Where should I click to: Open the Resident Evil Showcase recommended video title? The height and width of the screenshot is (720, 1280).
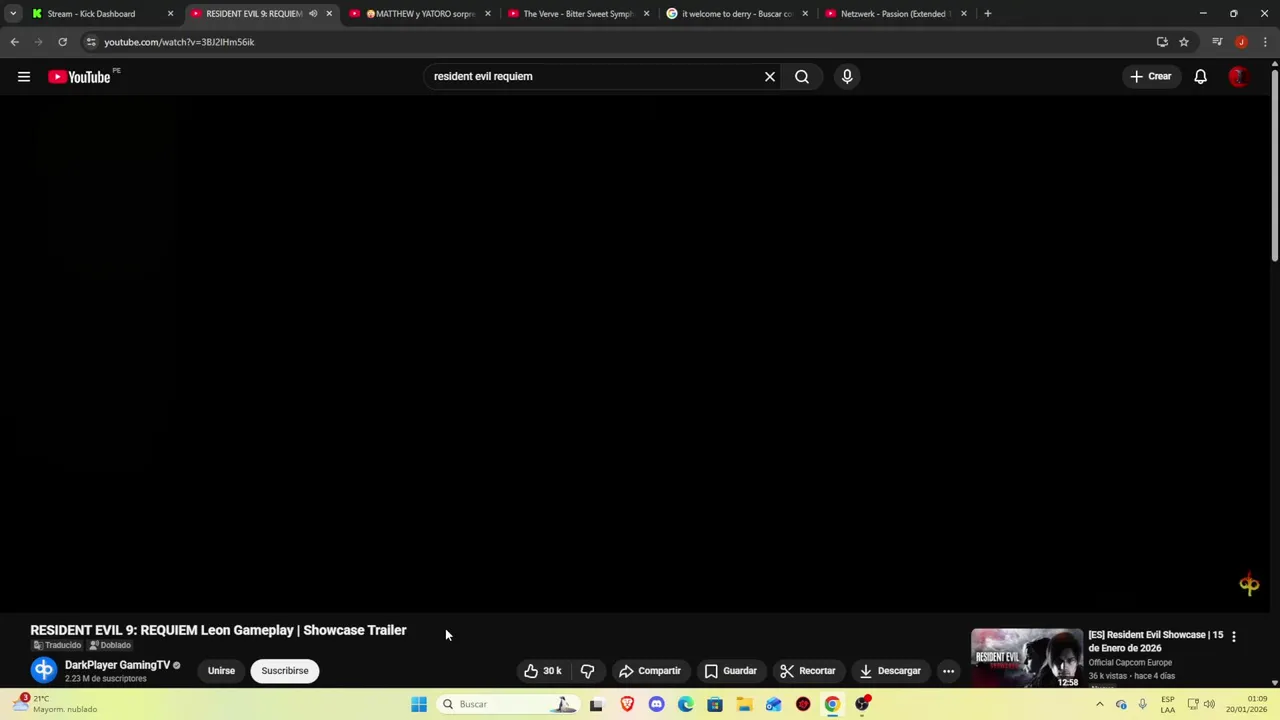(x=1155, y=641)
